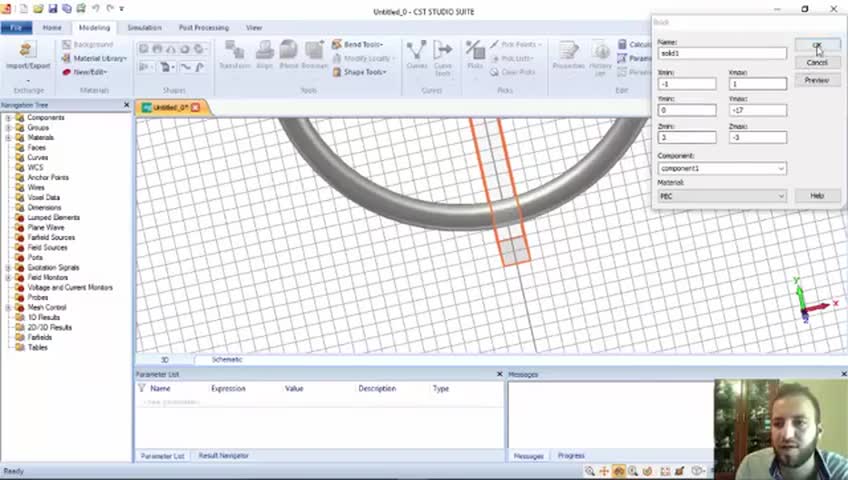Viewport: 848px width, 480px height.
Task: Expand the Mesh Control tree node
Action: (x=8, y=308)
